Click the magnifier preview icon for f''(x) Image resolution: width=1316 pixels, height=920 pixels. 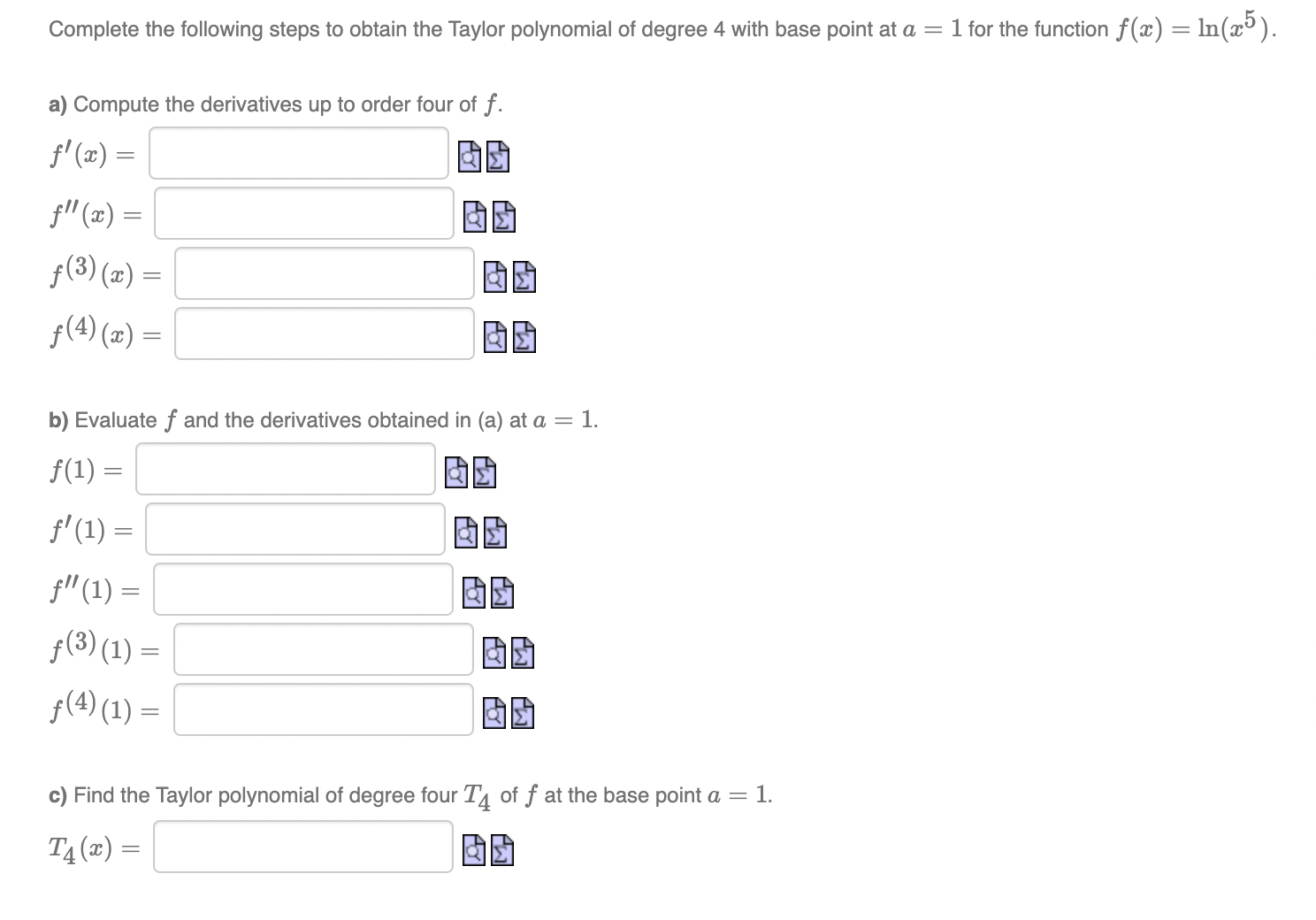pos(475,217)
